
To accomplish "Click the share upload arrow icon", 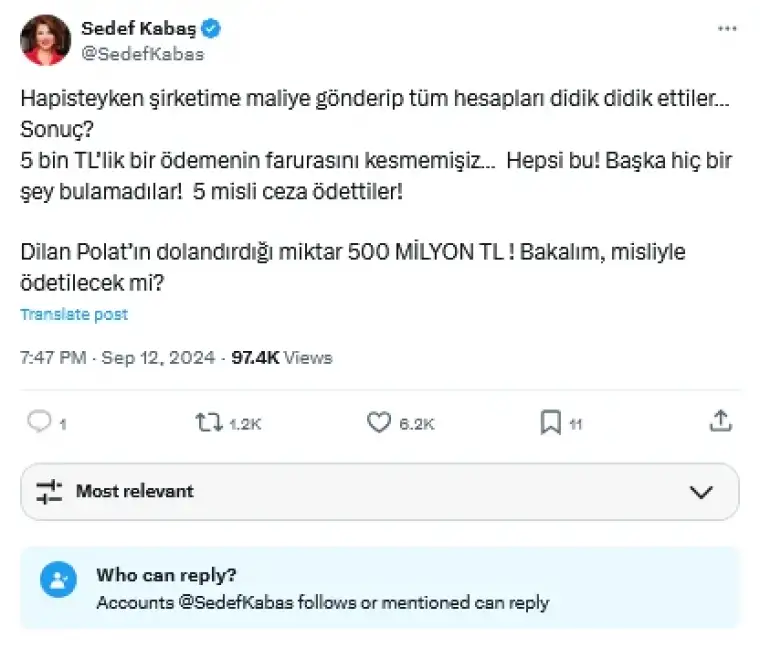I will click(720, 423).
